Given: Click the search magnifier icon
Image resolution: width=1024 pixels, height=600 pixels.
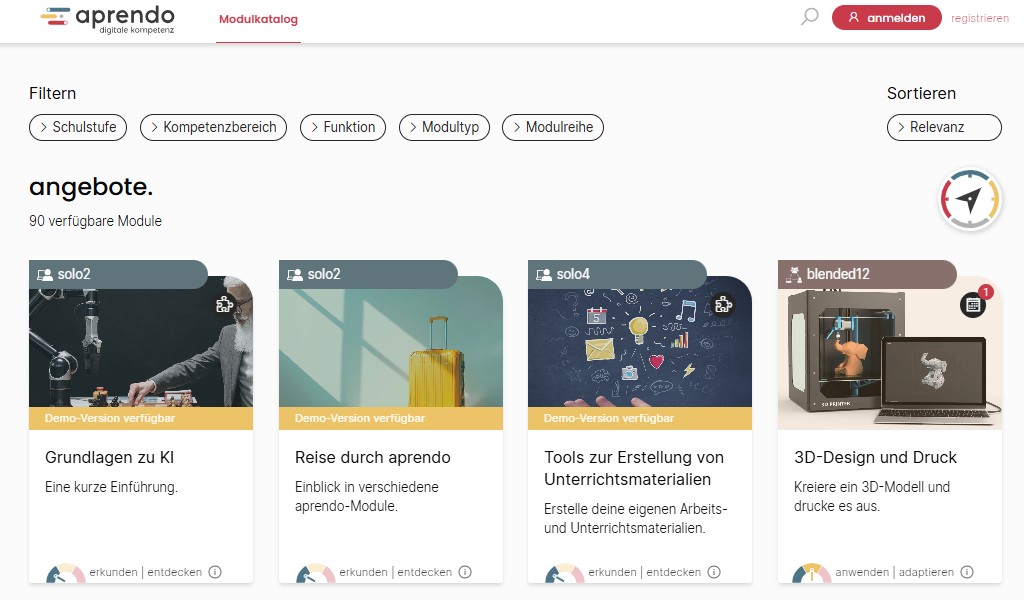Looking at the screenshot, I should pos(809,17).
